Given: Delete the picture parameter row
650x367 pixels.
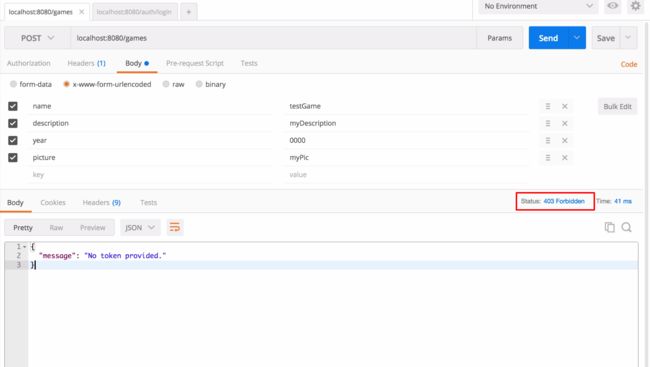Looking at the screenshot, I should click(565, 158).
